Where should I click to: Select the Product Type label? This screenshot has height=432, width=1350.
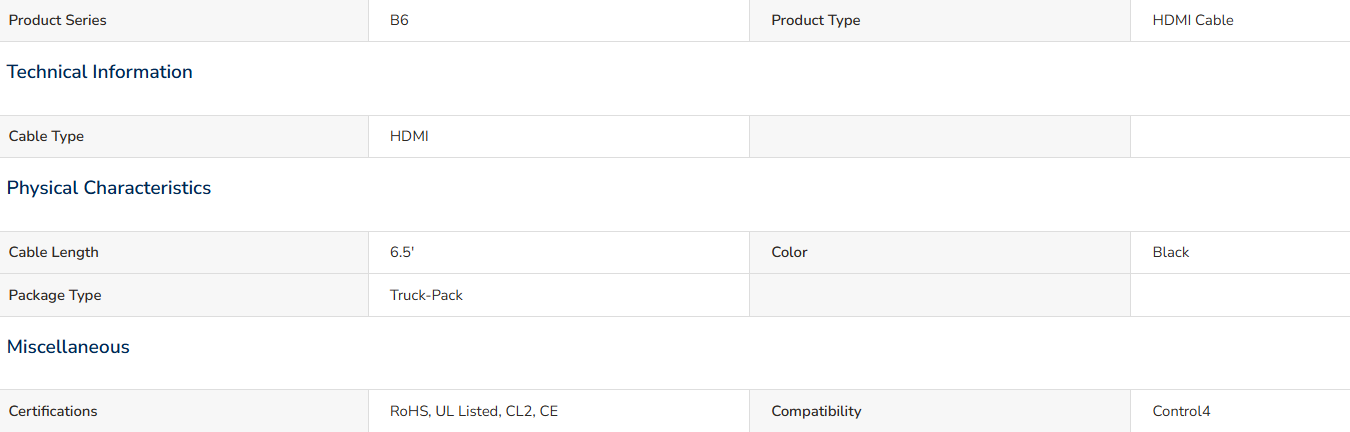click(x=815, y=20)
